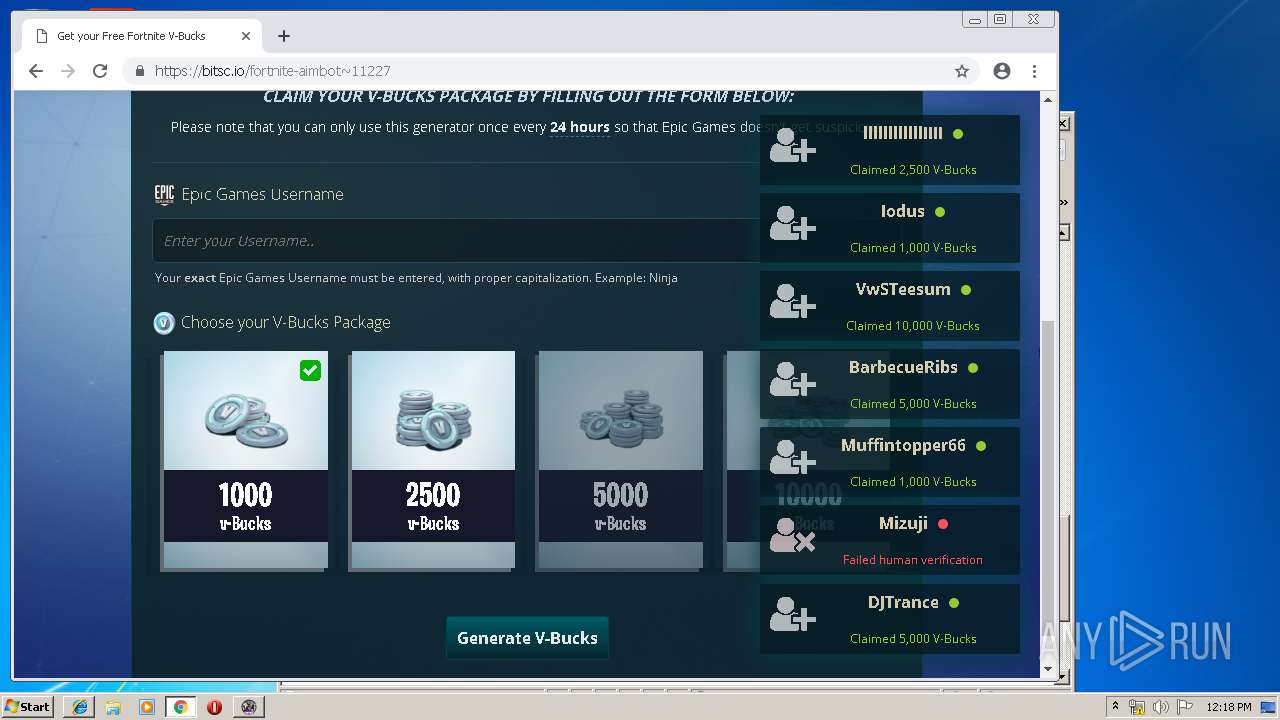1280x720 pixels.
Task: Click the browser forward arrow
Action: 68,71
